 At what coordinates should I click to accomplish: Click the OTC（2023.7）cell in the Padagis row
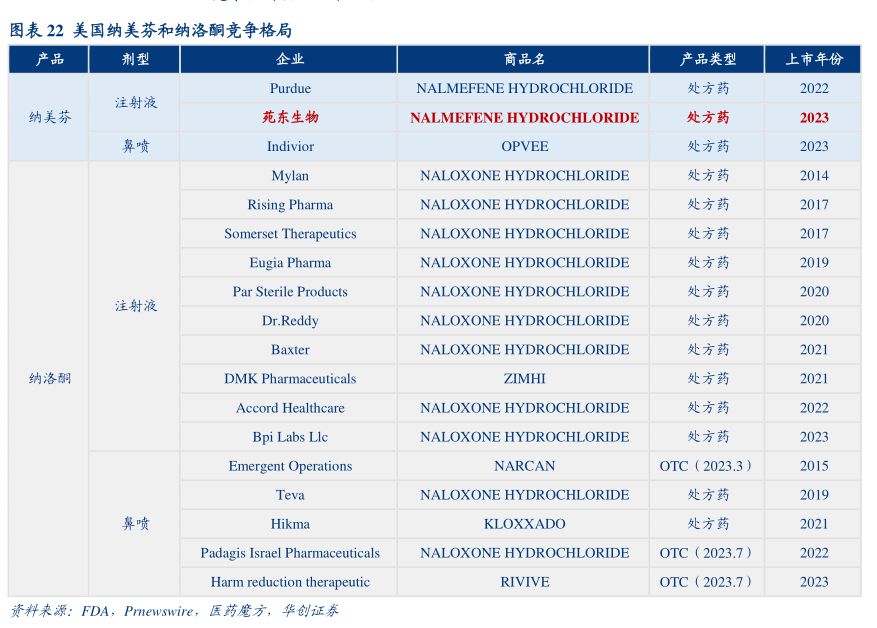tap(708, 554)
